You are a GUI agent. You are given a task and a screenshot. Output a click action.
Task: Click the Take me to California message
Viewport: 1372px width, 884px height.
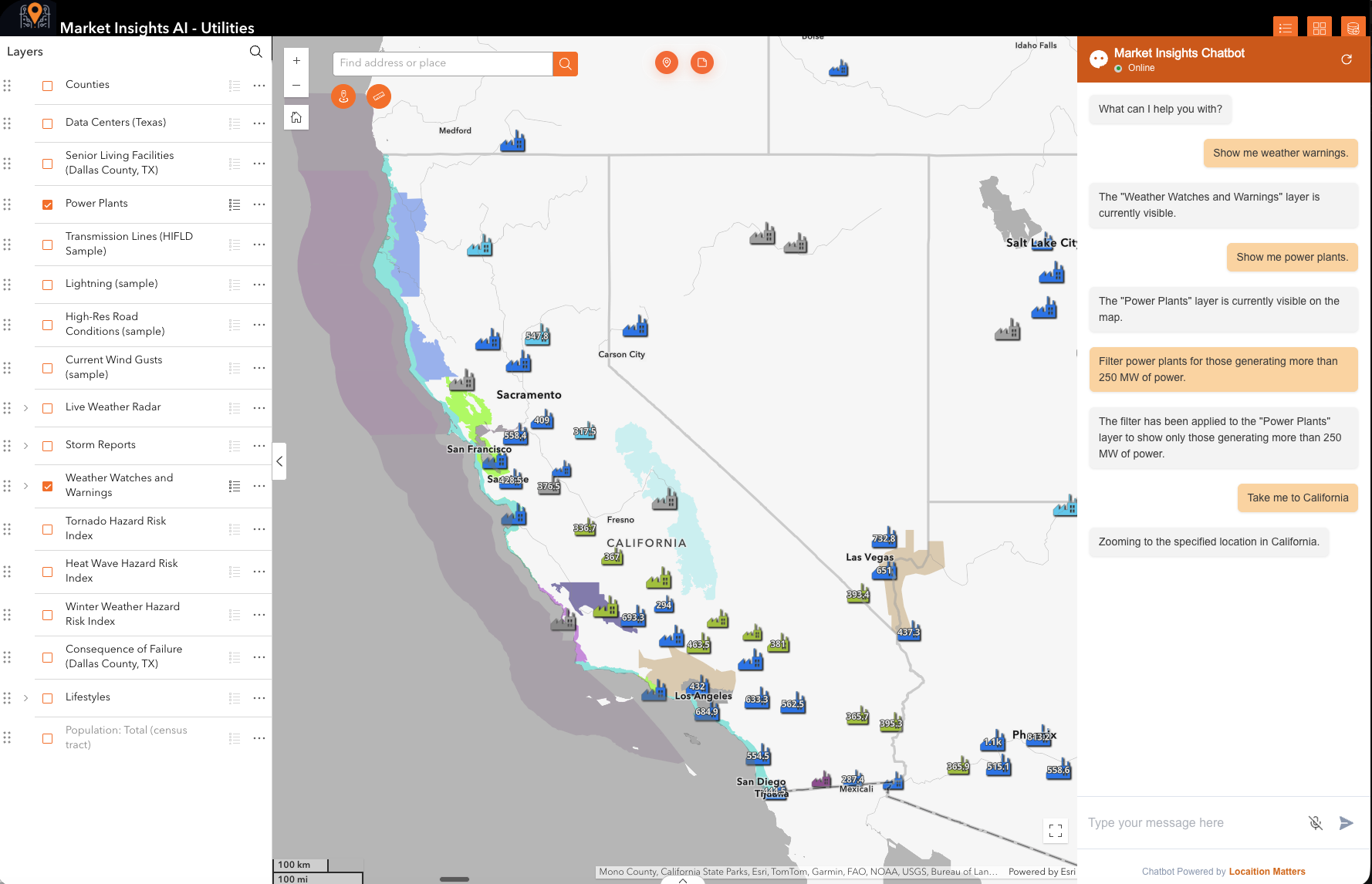click(1298, 498)
